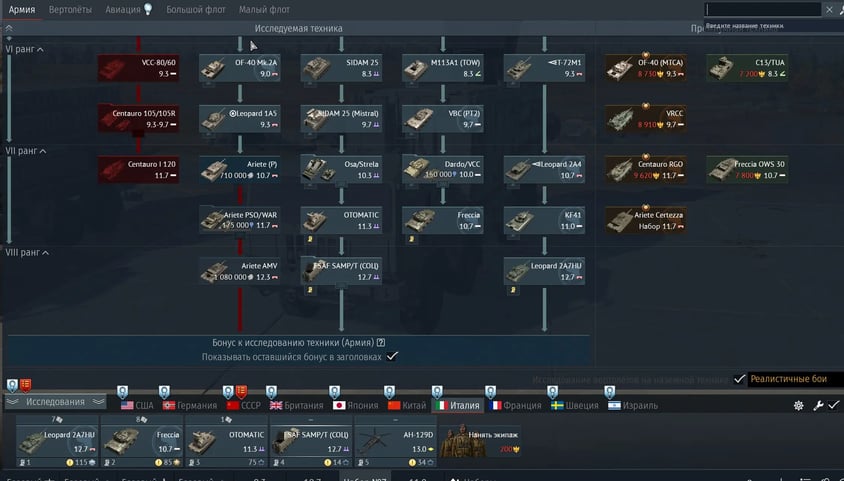Select premium vehicle Freccia OWS 30
The height and width of the screenshot is (481, 844).
pyautogui.click(x=746, y=169)
